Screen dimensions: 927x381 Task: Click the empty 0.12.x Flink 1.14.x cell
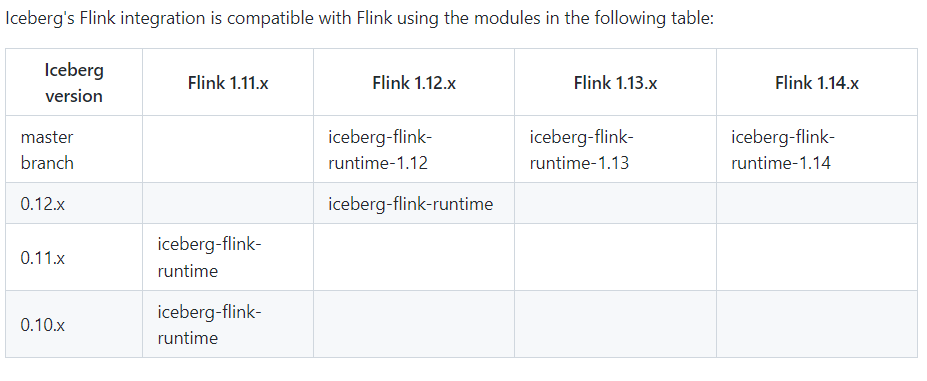817,204
